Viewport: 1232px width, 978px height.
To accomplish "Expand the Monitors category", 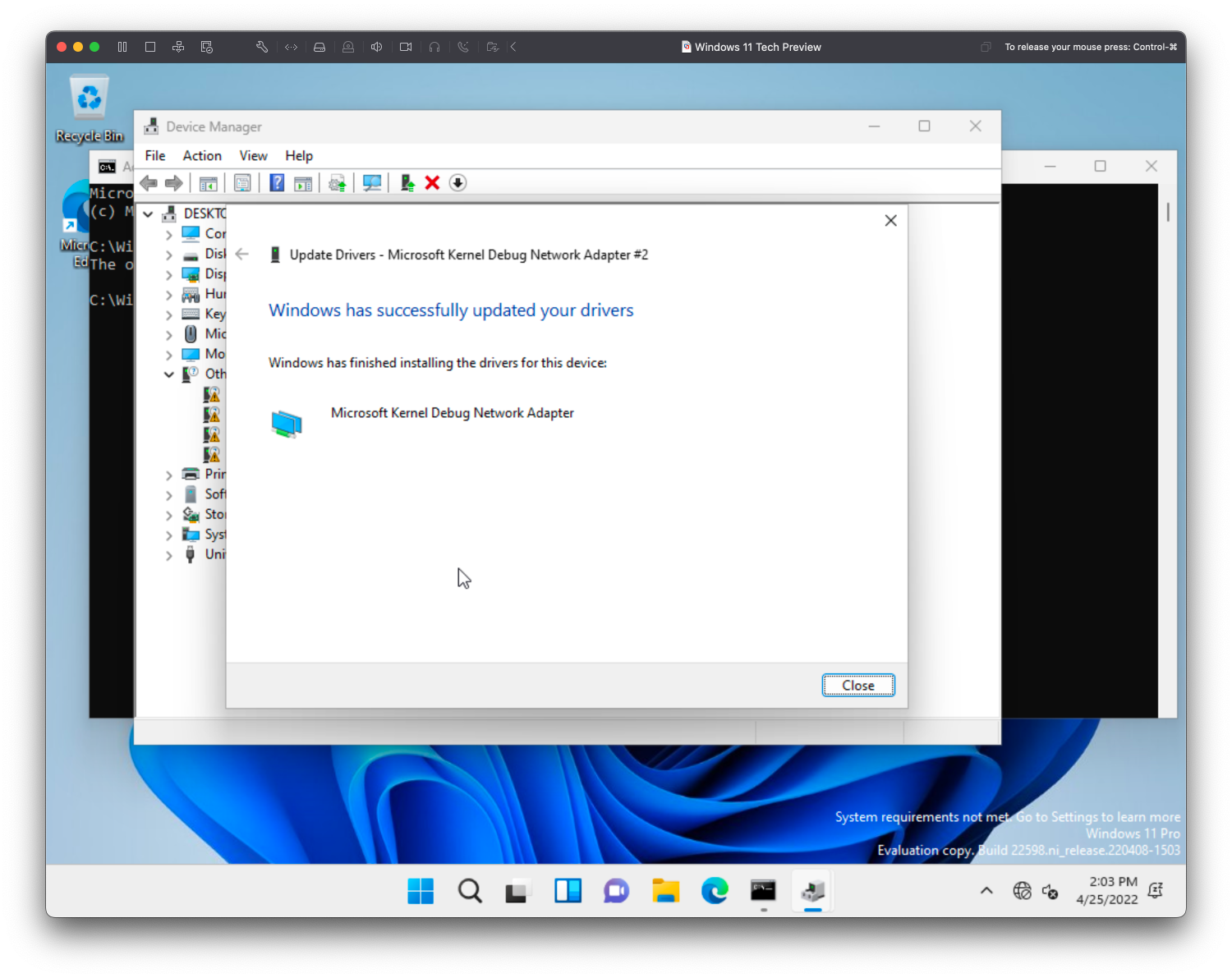I will (169, 355).
